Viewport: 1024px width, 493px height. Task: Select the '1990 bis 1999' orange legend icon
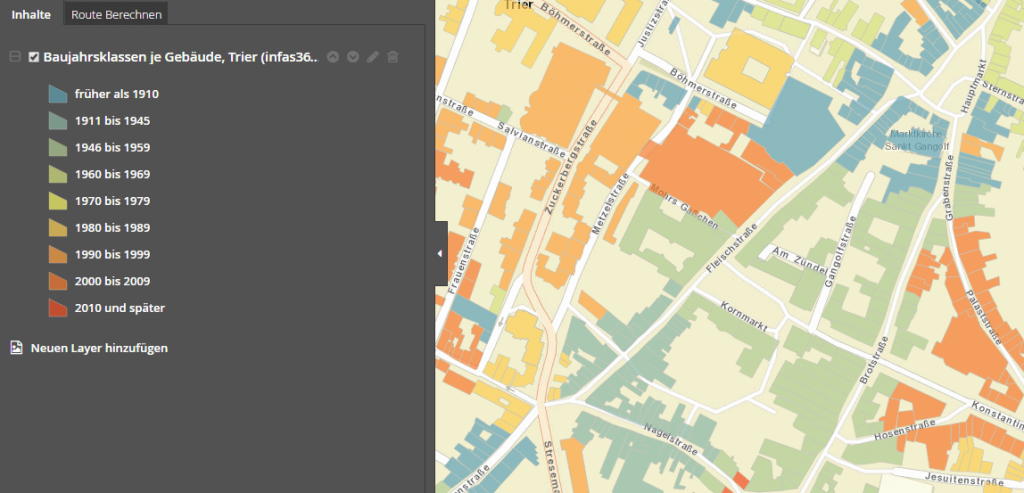point(57,254)
